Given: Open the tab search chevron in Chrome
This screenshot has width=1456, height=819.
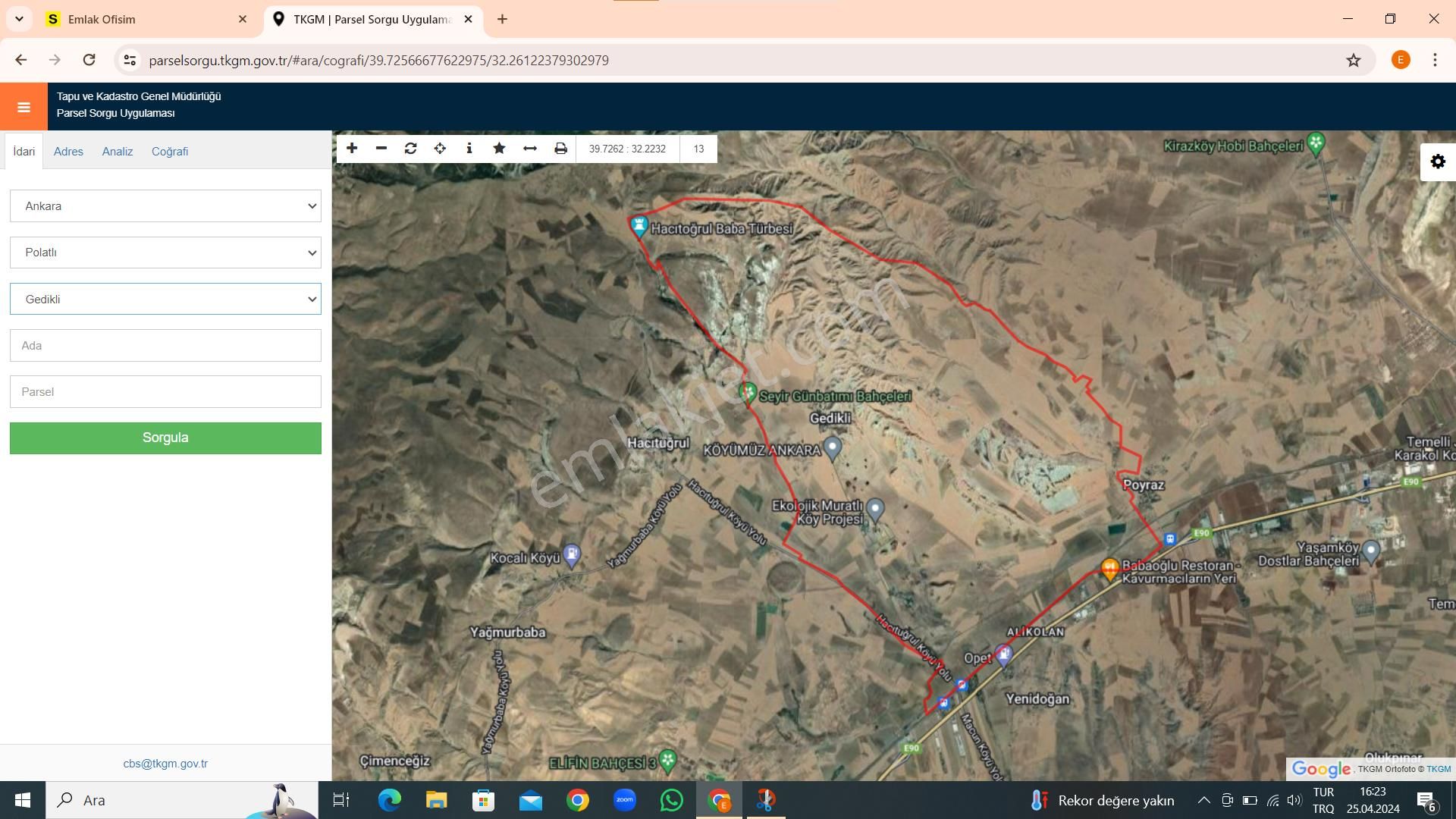Looking at the screenshot, I should click(x=19, y=19).
